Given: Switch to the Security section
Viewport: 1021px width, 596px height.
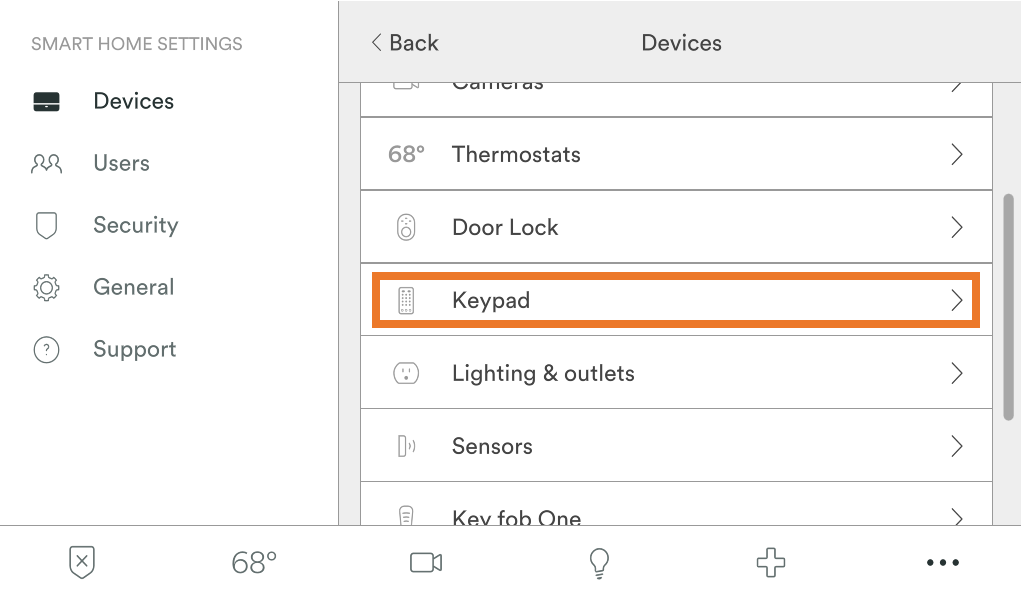Looking at the screenshot, I should 135,224.
